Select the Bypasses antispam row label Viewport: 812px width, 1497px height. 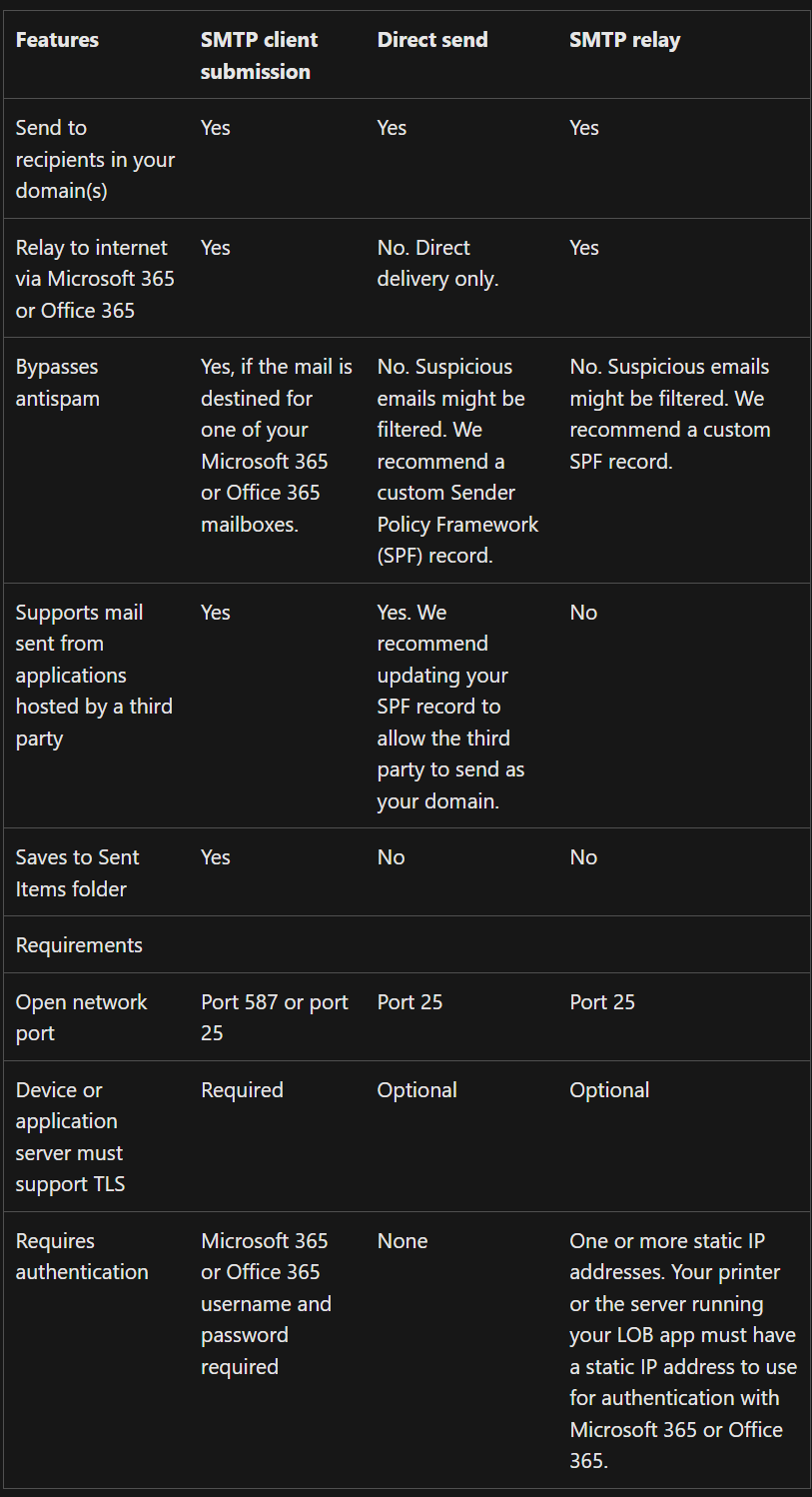point(57,383)
